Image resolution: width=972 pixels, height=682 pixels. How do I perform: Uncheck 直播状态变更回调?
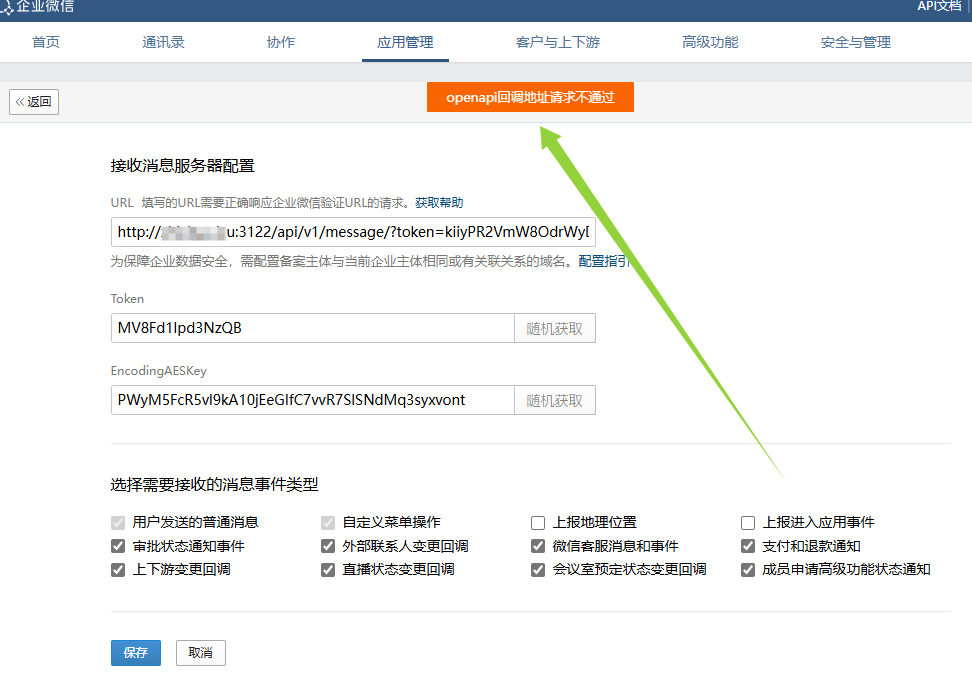pyautogui.click(x=328, y=570)
